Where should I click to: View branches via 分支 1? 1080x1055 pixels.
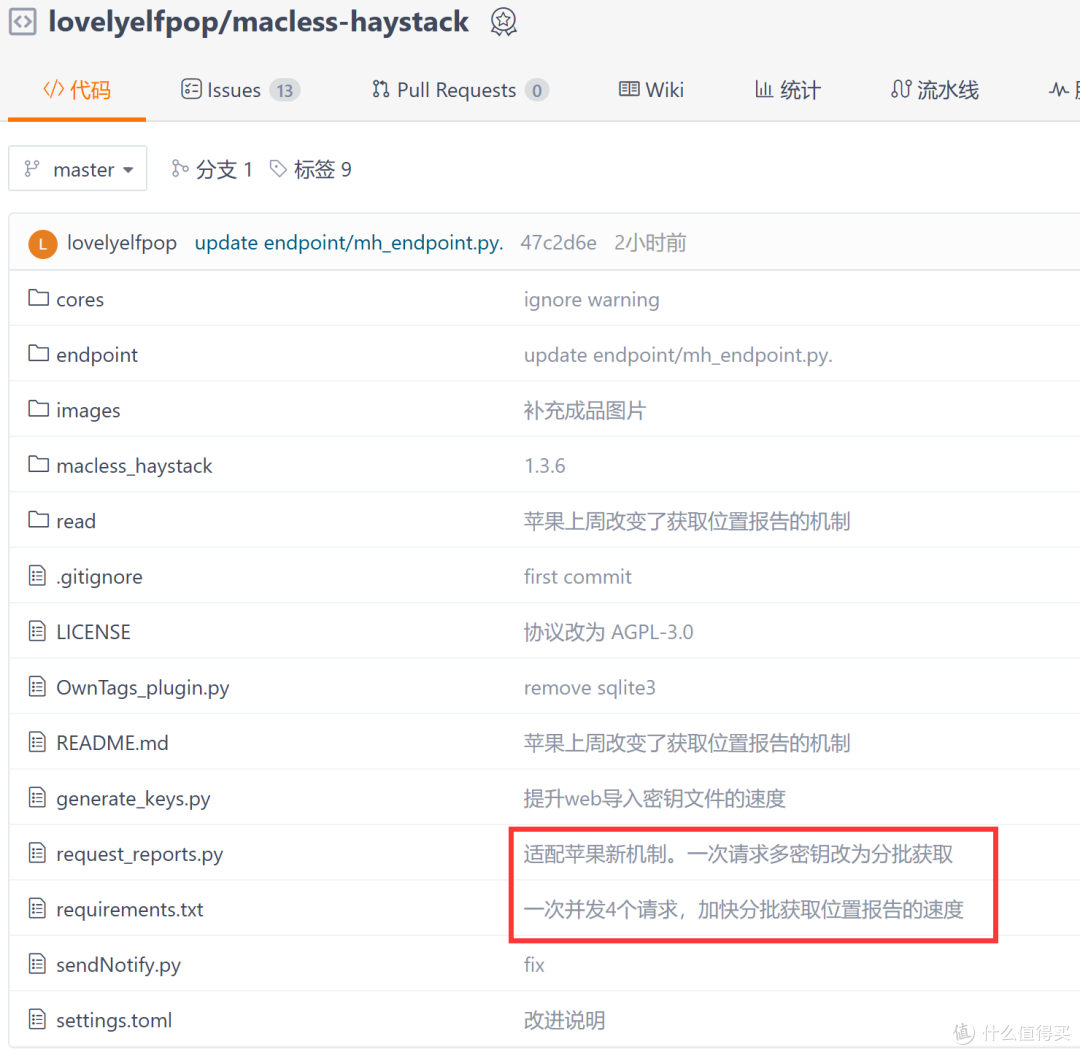coord(211,169)
